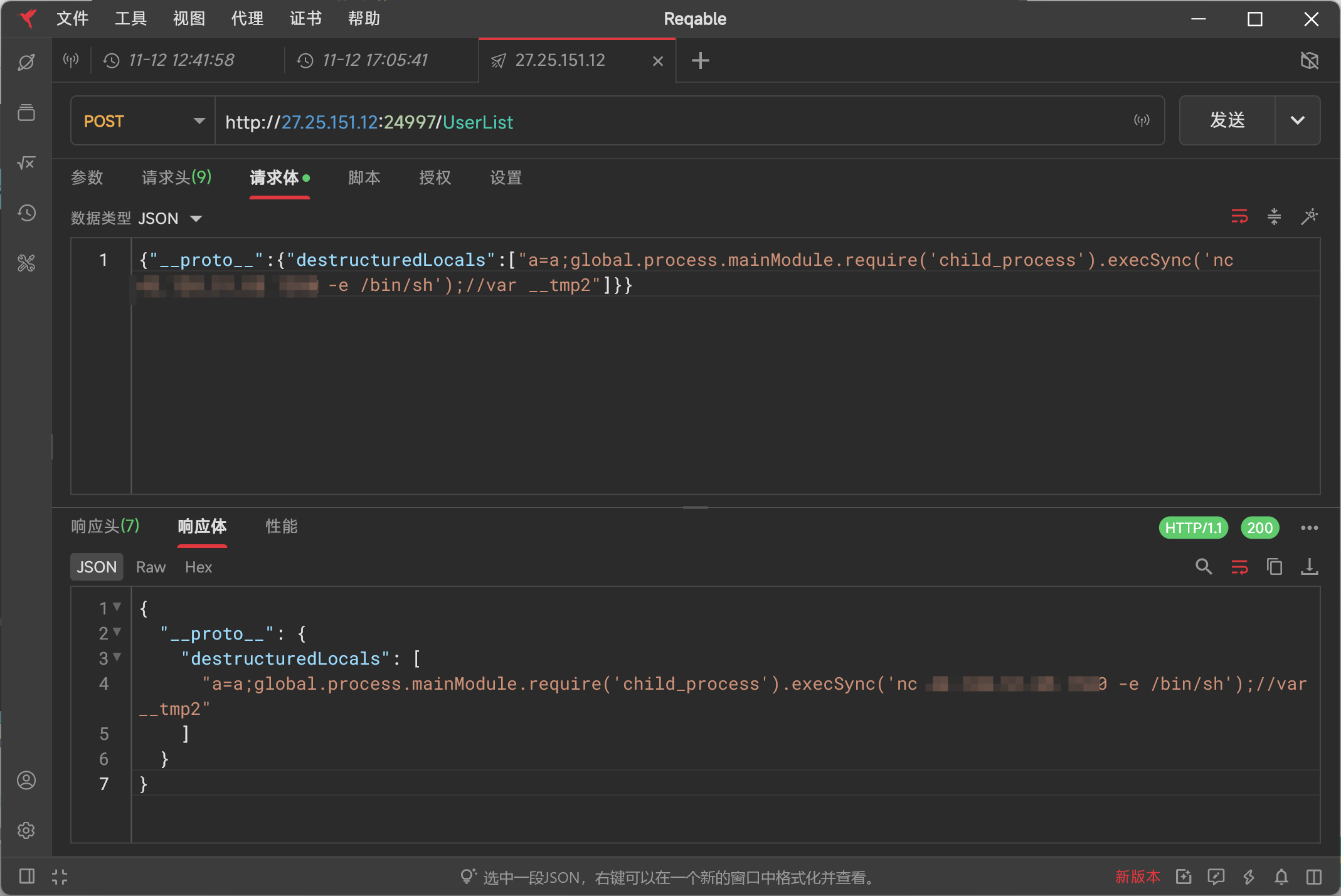Open the POST method dropdown
The height and width of the screenshot is (896, 1341).
click(143, 121)
